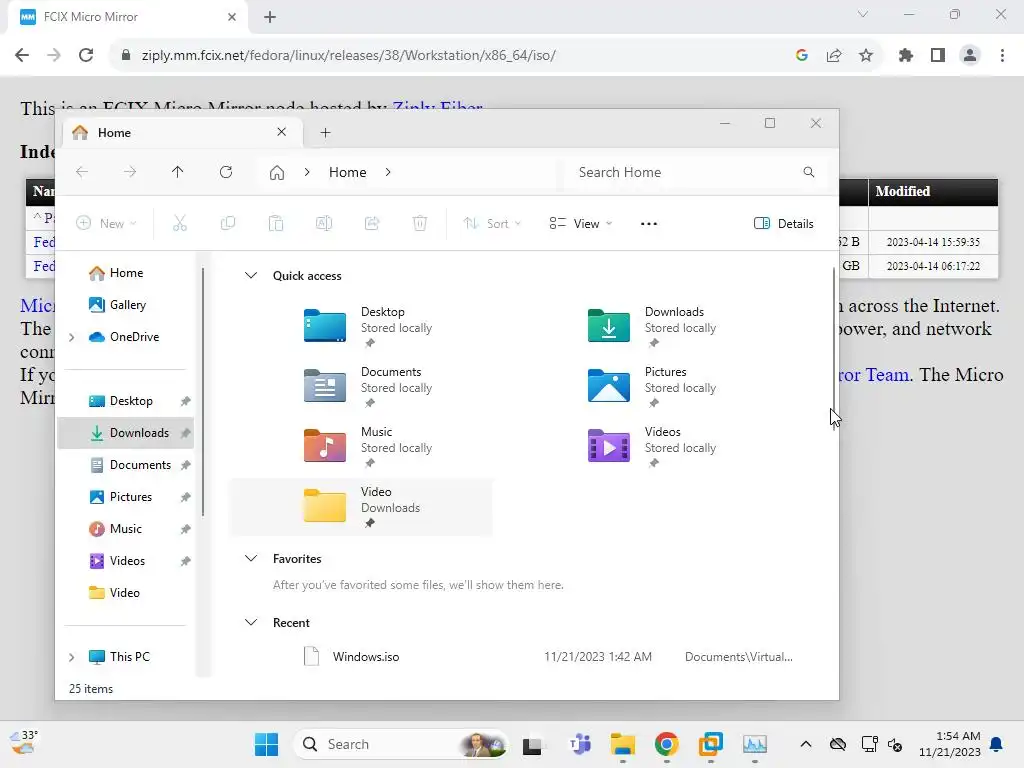This screenshot has width=1024, height=768.
Task: Click Explorer forward arrow
Action: [130, 172]
